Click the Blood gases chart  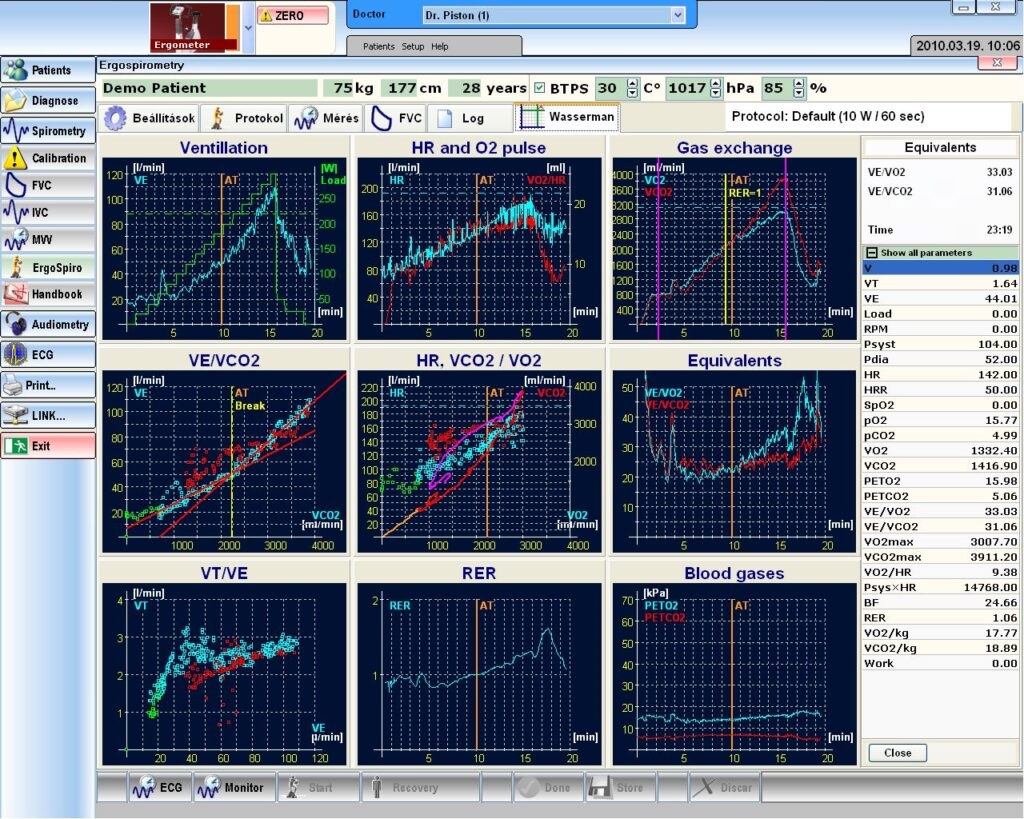734,674
